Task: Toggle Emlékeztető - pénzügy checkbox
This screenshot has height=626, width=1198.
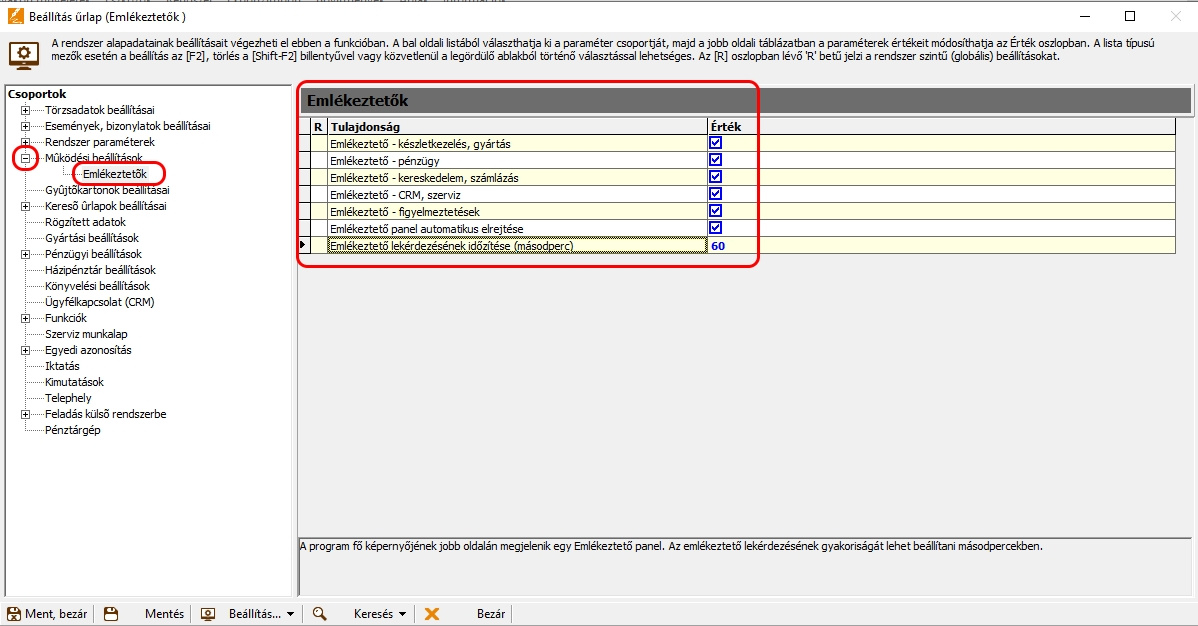Action: tap(715, 160)
